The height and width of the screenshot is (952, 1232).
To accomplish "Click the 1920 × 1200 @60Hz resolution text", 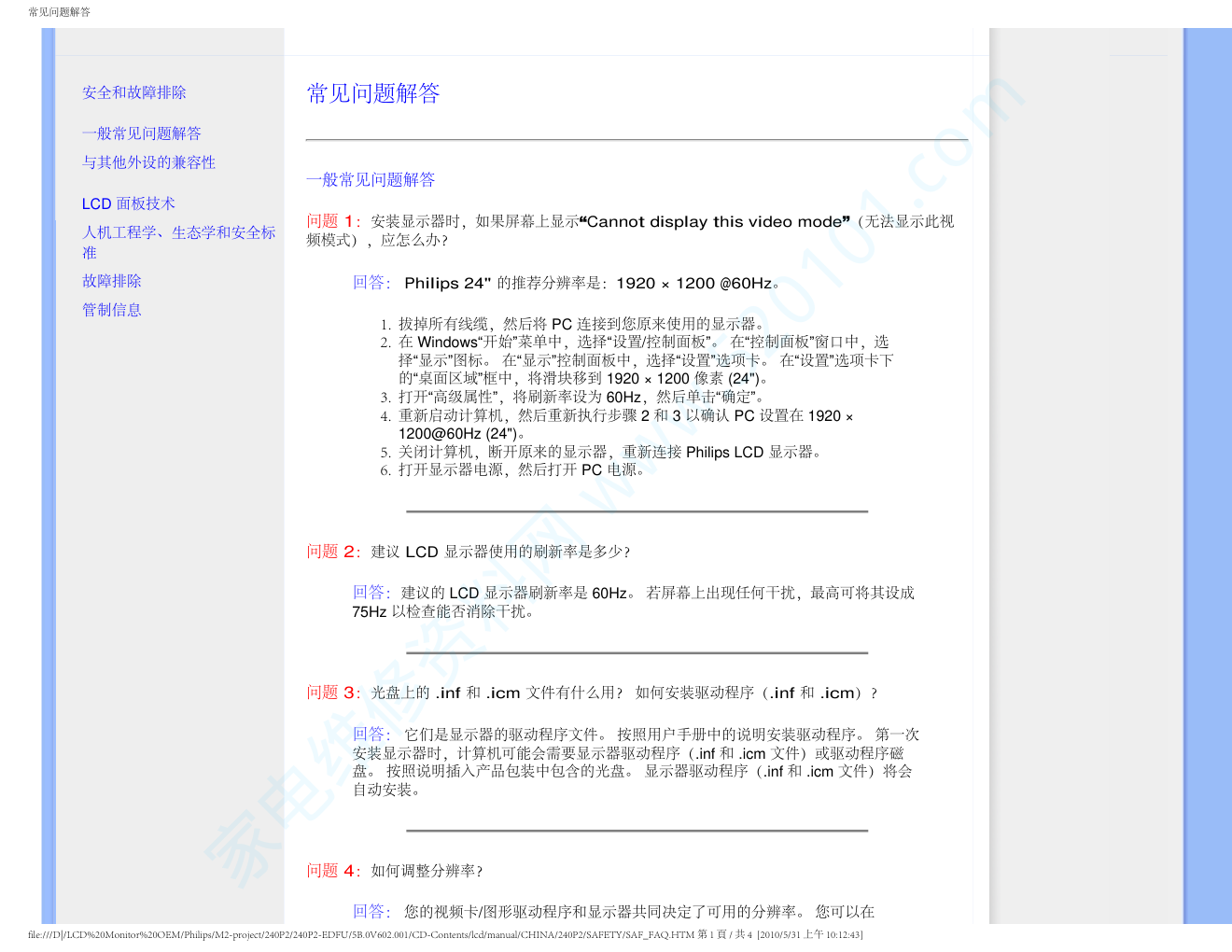I will click(x=694, y=283).
